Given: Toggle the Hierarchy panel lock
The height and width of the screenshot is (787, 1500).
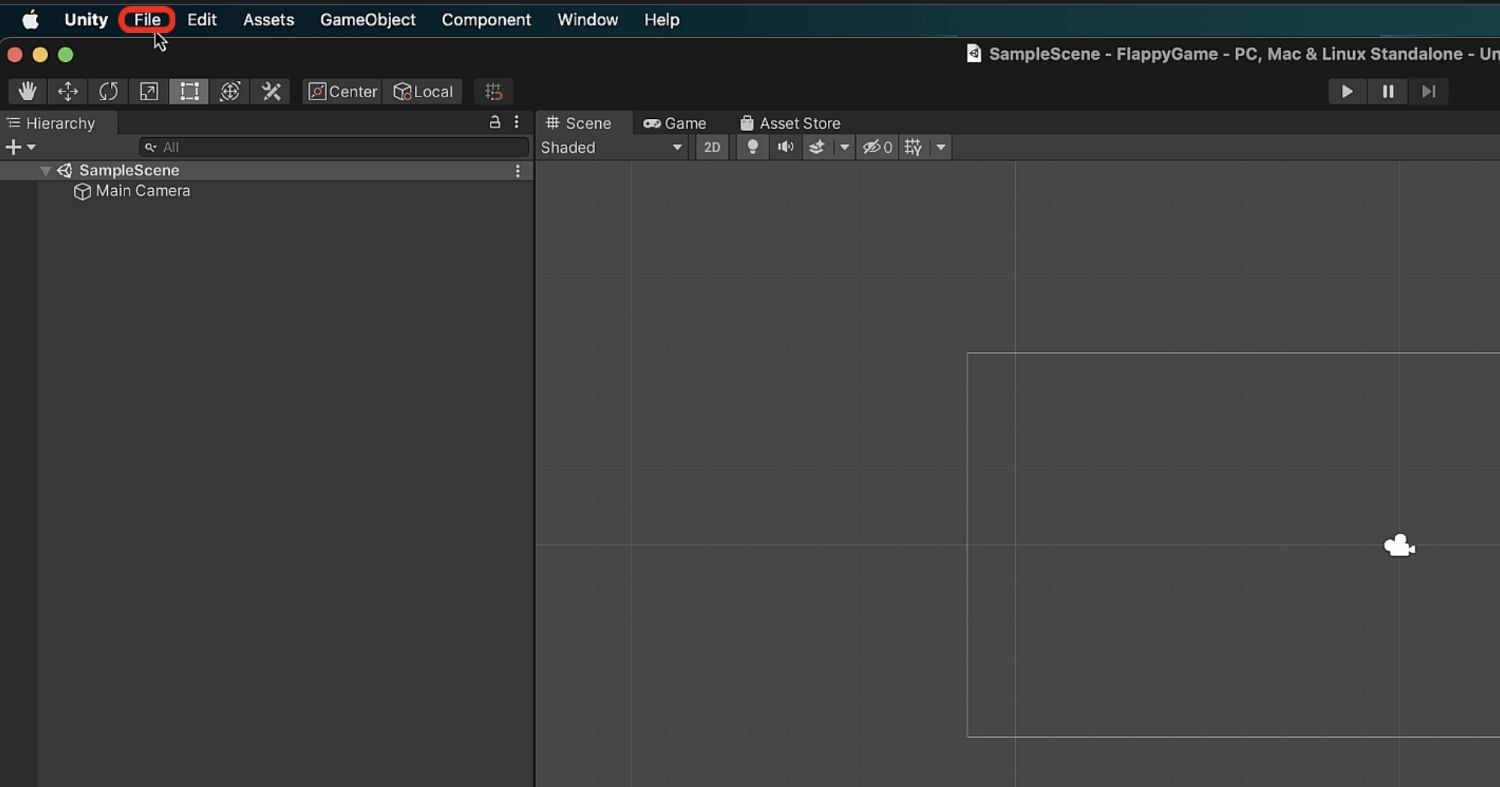Looking at the screenshot, I should coord(494,122).
